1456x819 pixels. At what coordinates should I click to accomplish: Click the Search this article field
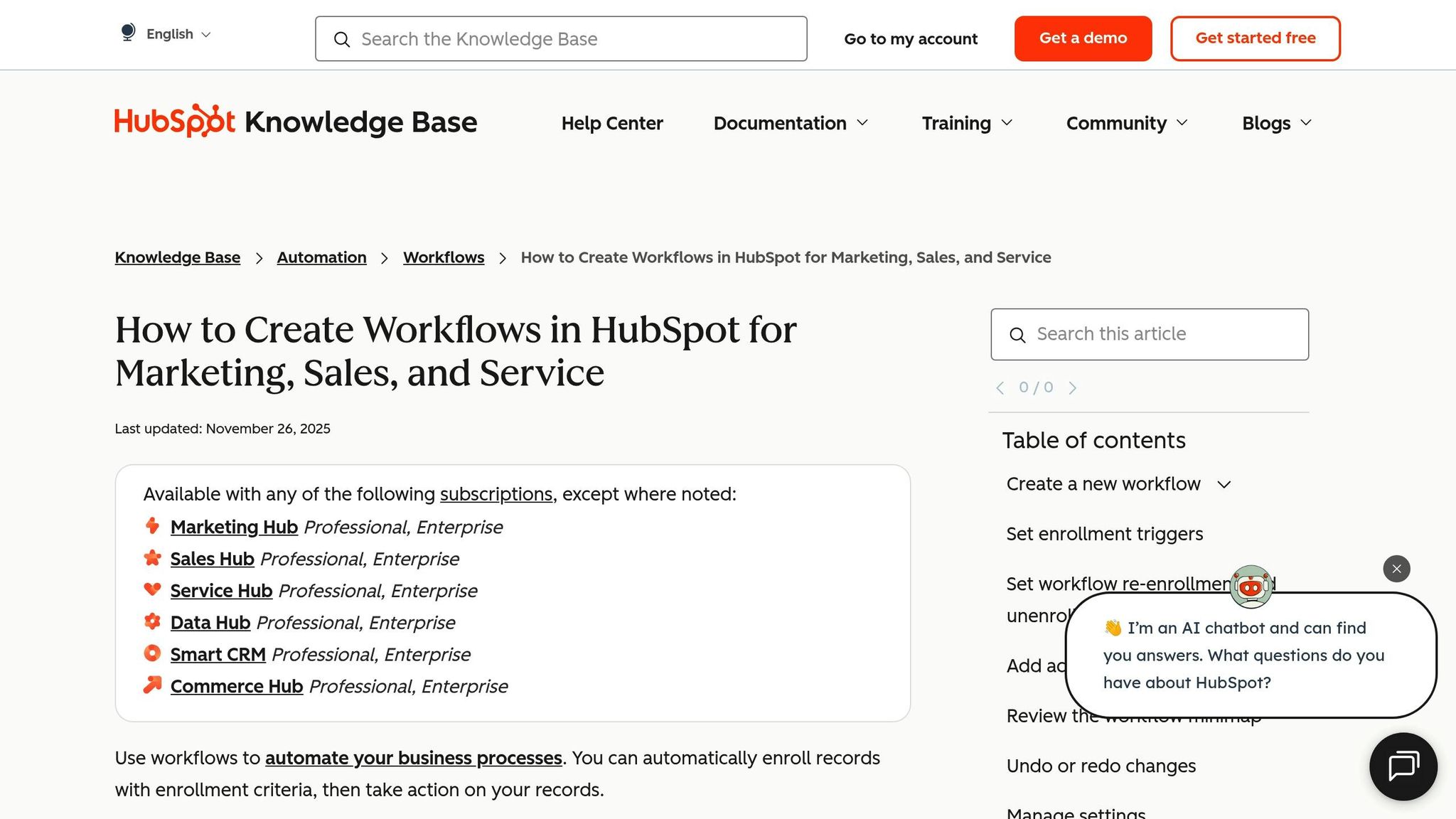[1149, 334]
